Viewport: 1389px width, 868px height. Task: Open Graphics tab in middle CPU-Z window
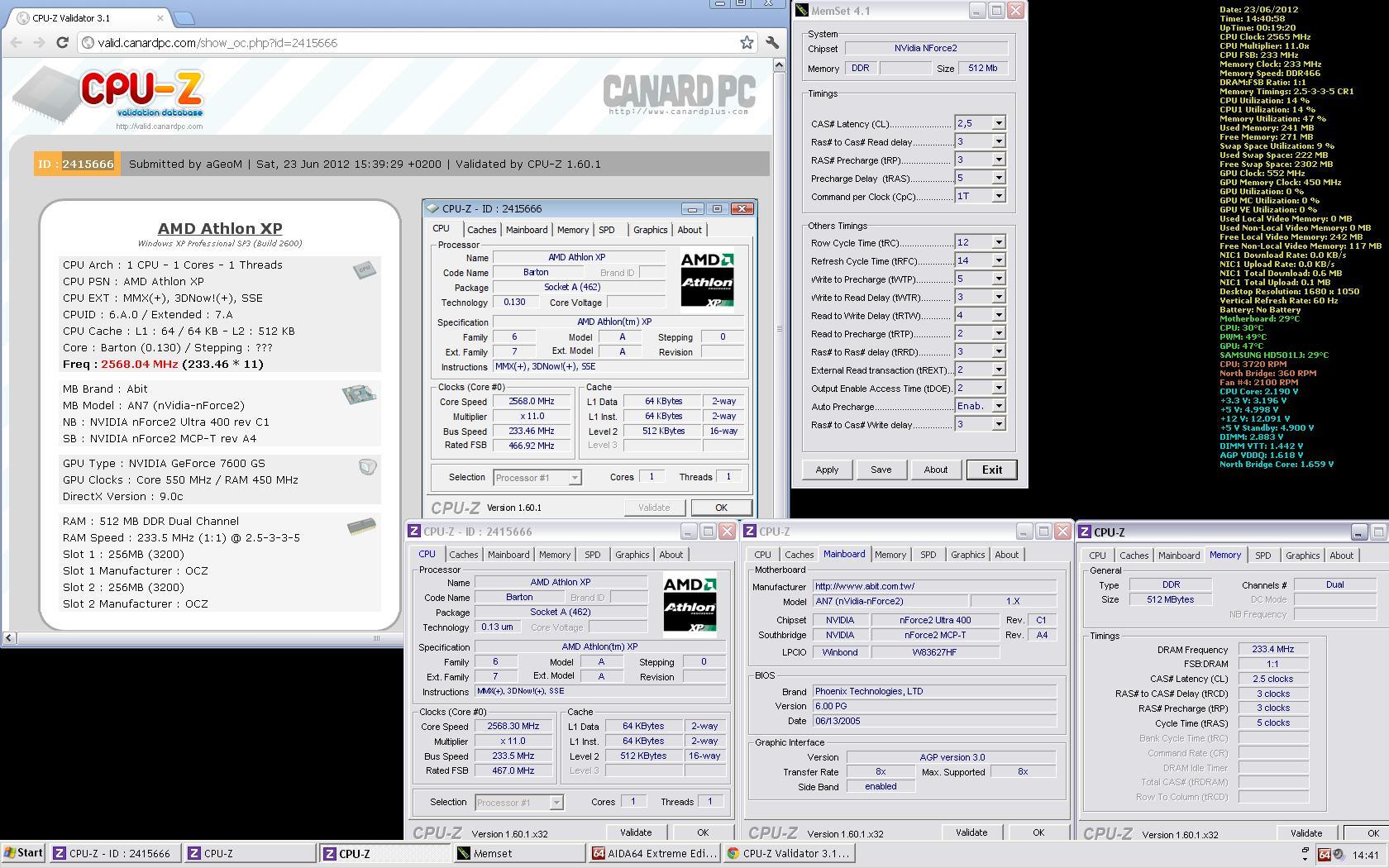[967, 555]
